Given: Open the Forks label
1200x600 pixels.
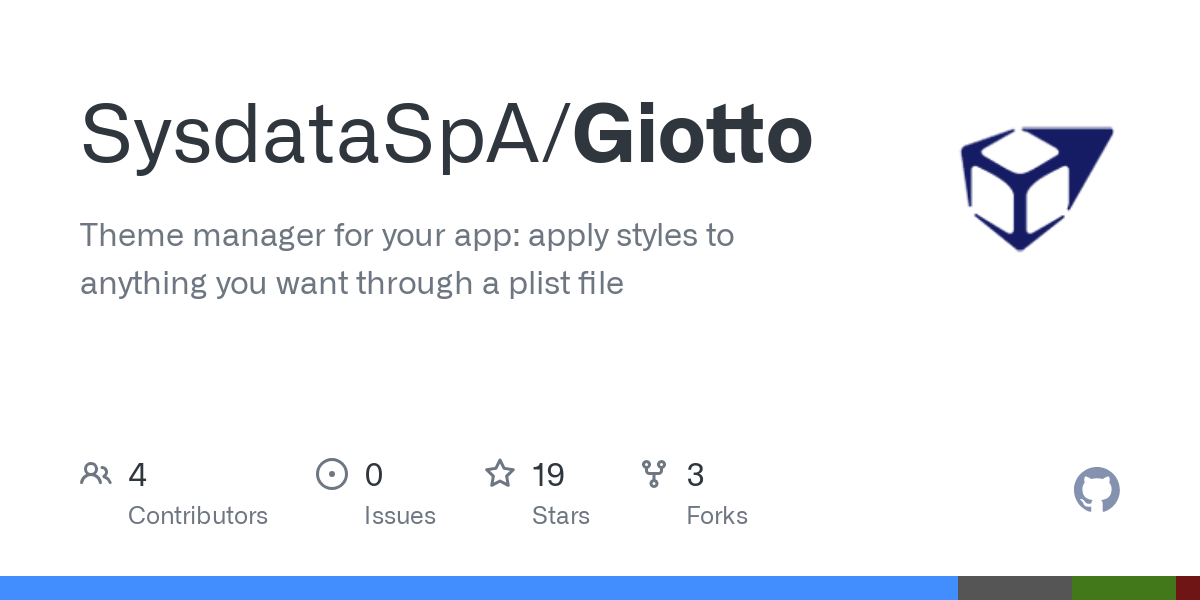Looking at the screenshot, I should [x=717, y=516].
